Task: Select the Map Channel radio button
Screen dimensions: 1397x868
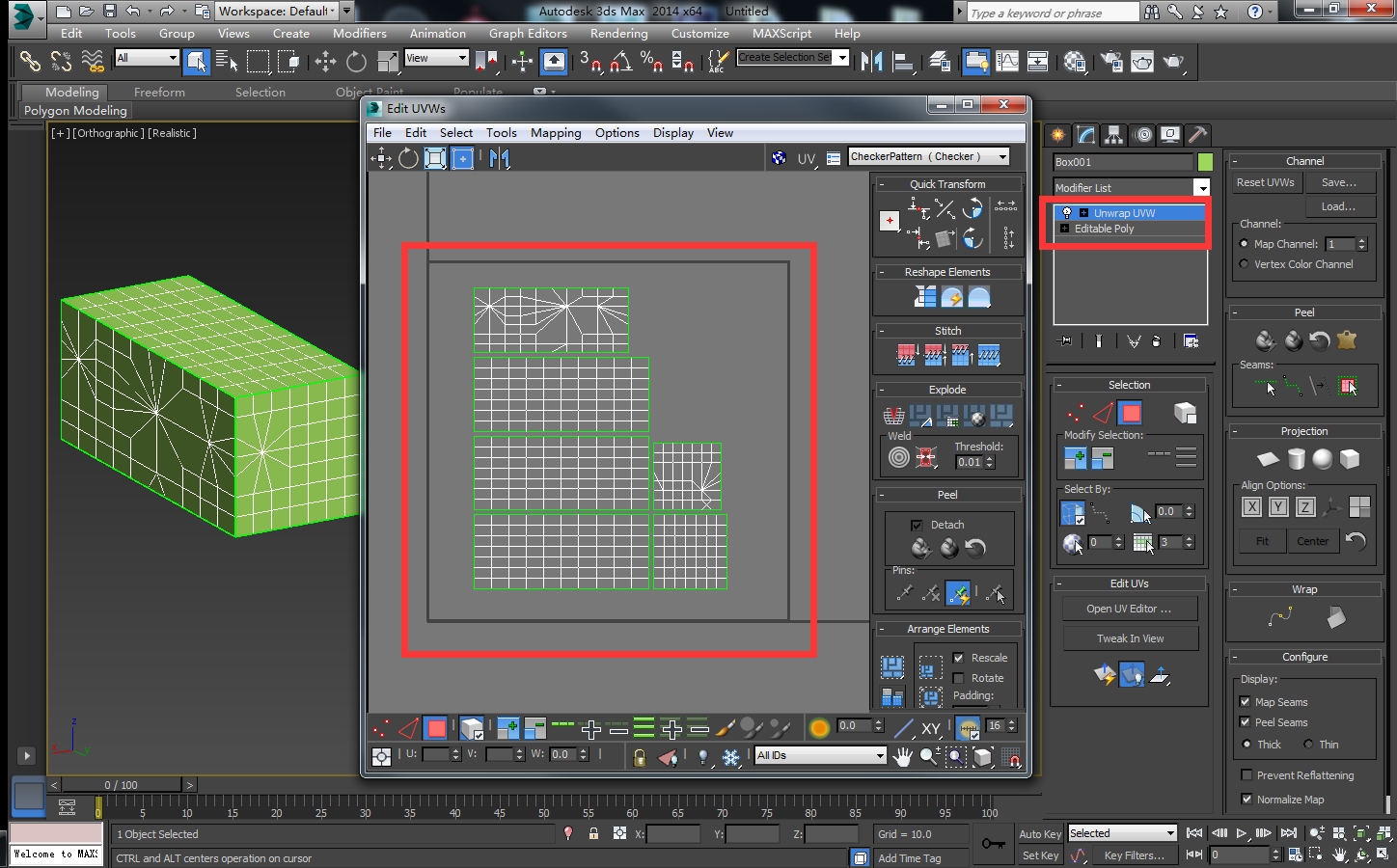Action: click(x=1245, y=244)
